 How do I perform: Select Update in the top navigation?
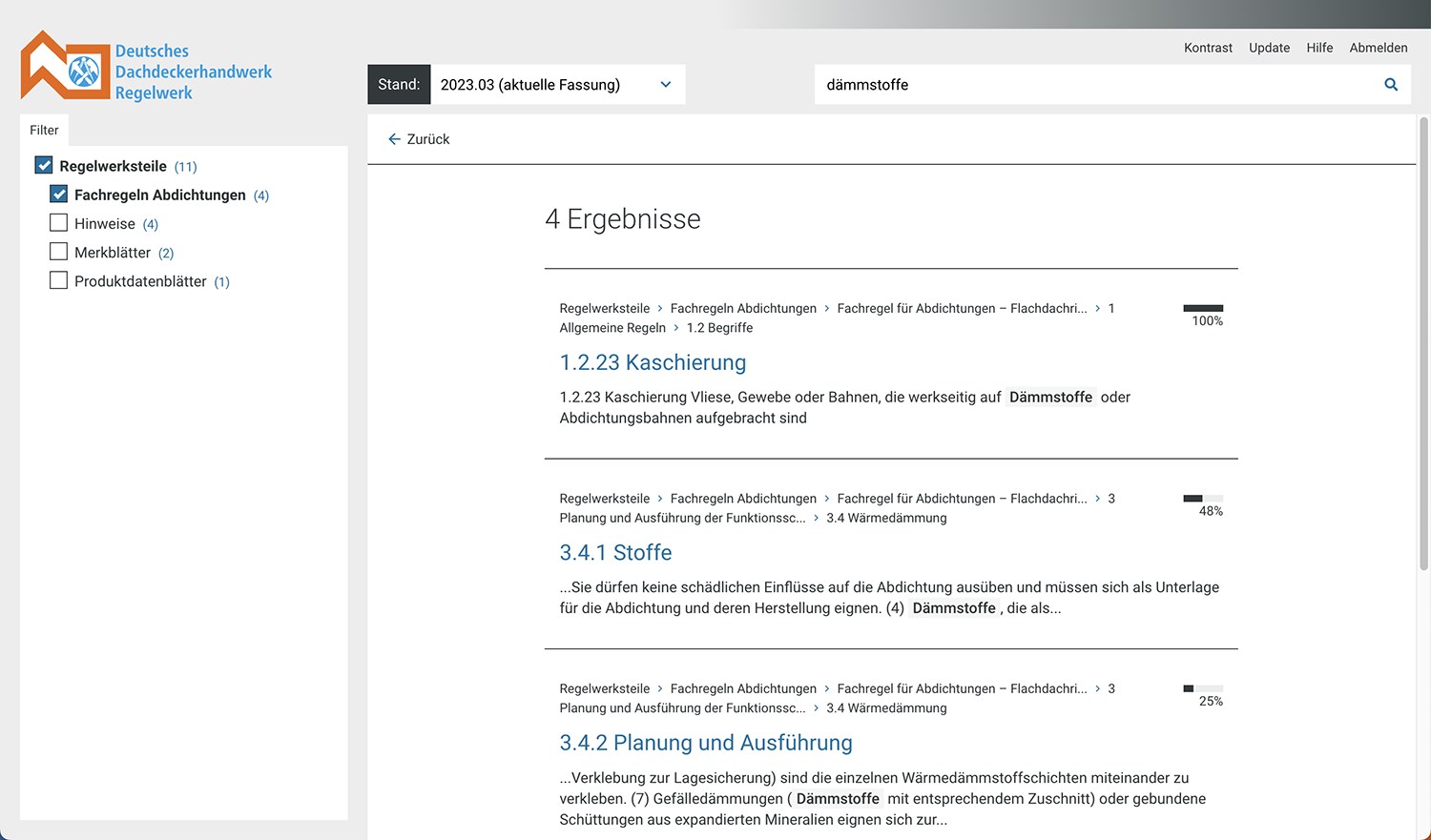[x=1269, y=48]
